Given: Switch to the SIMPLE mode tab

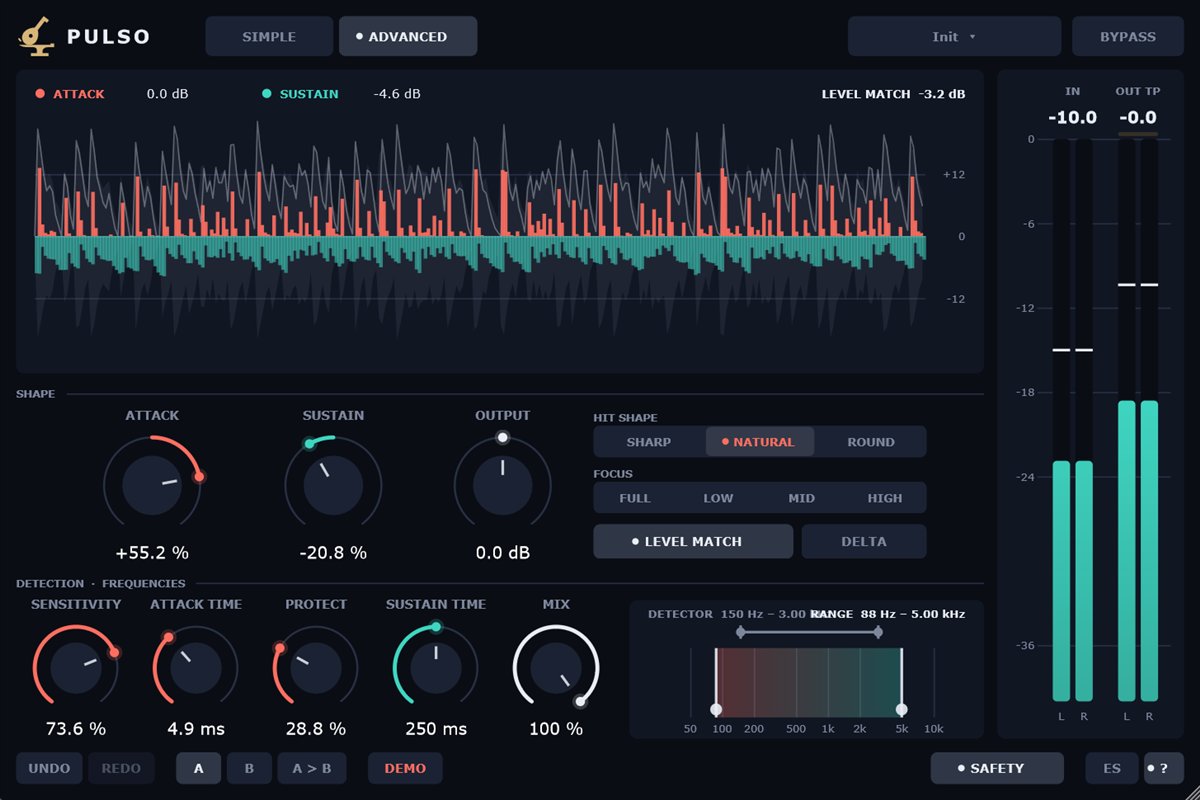Looking at the screenshot, I should [269, 36].
